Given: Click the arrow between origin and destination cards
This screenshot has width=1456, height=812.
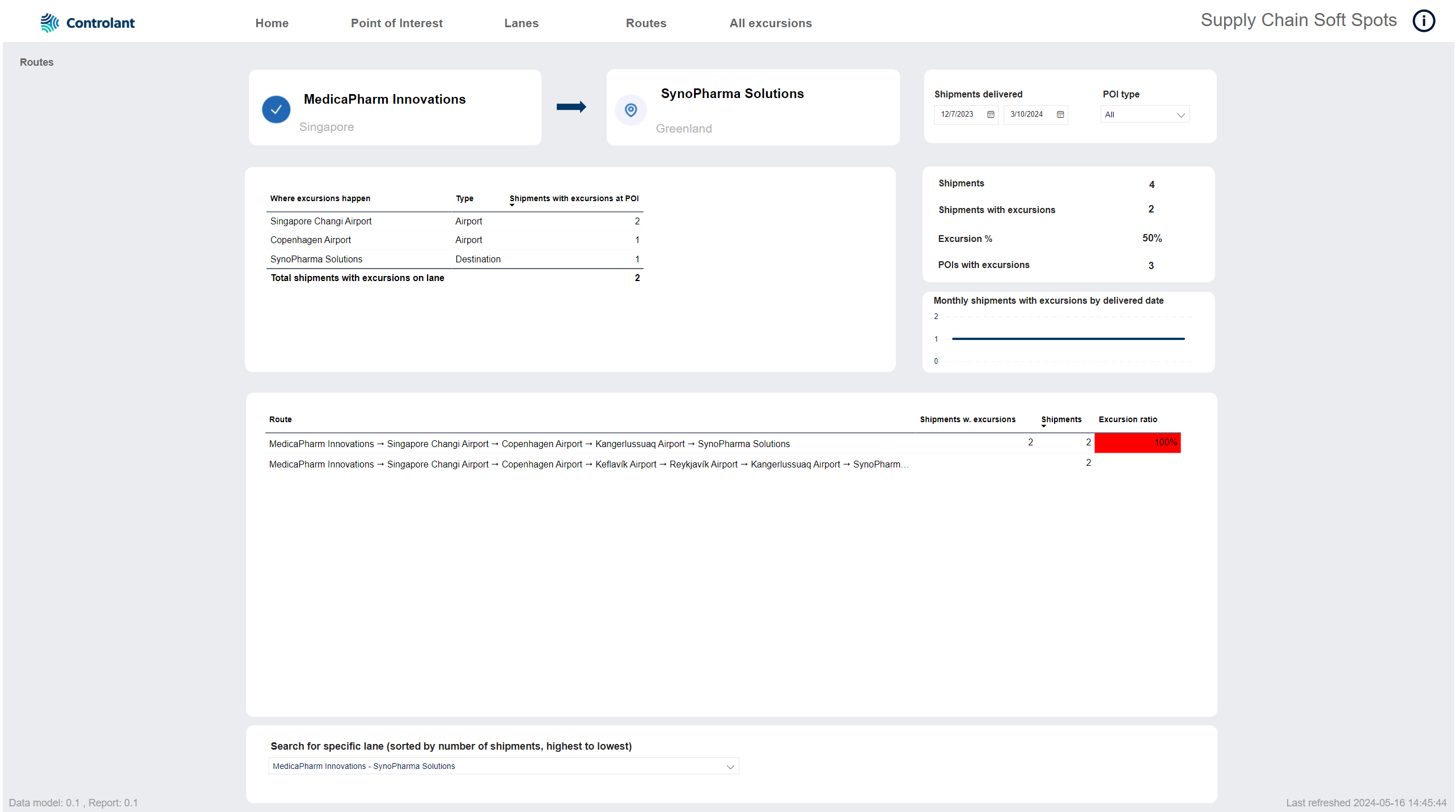Looking at the screenshot, I should (571, 107).
